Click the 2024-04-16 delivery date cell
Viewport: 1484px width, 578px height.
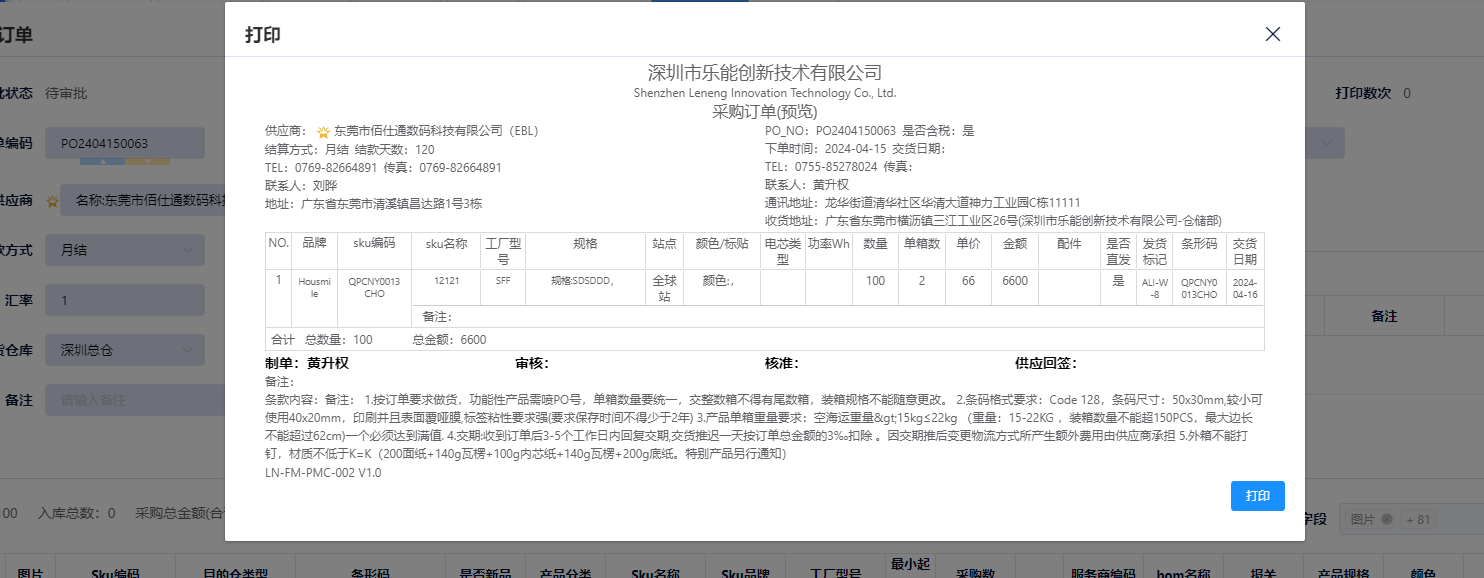[1244, 288]
